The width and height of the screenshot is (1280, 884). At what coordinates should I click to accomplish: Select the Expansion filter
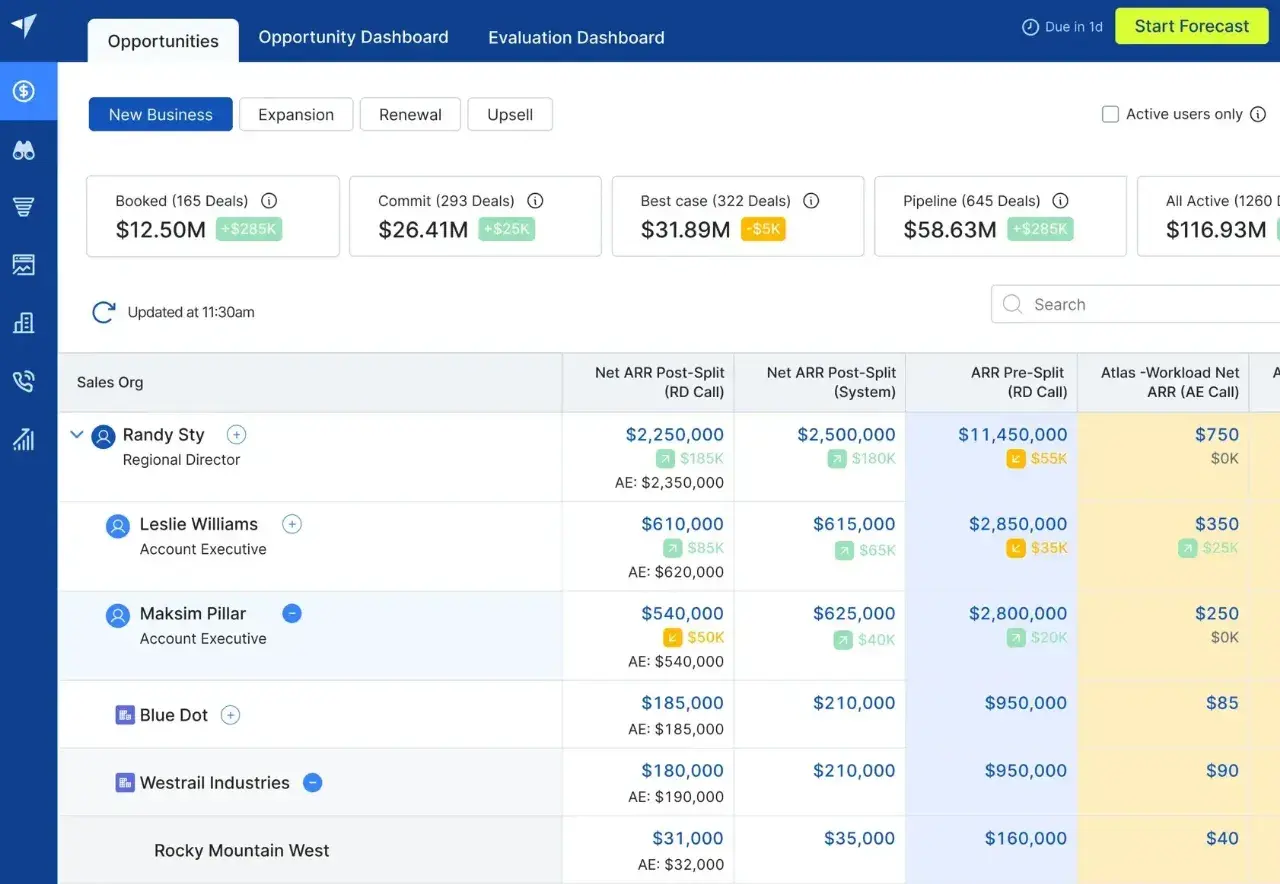(296, 115)
